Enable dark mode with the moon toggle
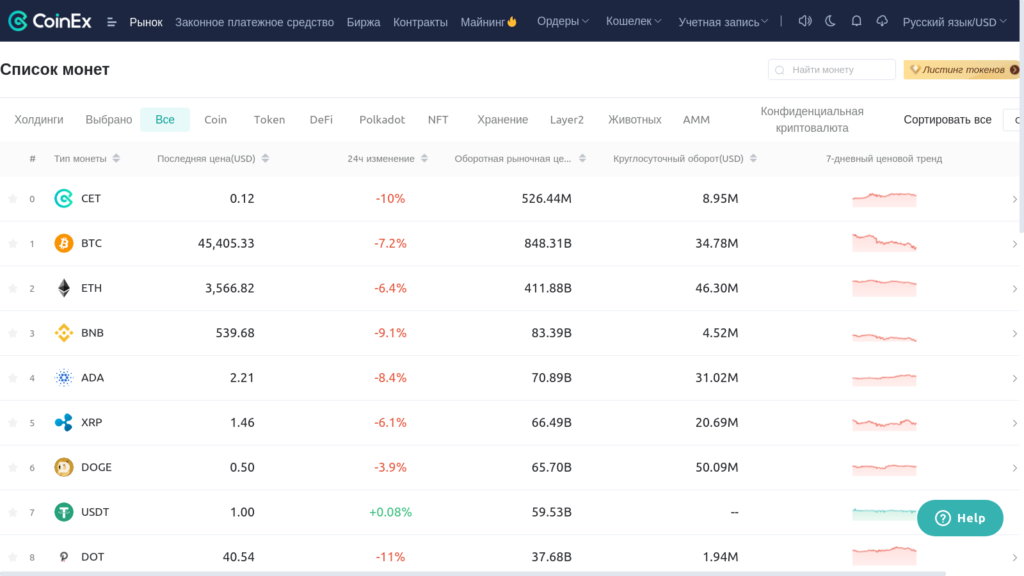The height and width of the screenshot is (576, 1024). tap(830, 19)
